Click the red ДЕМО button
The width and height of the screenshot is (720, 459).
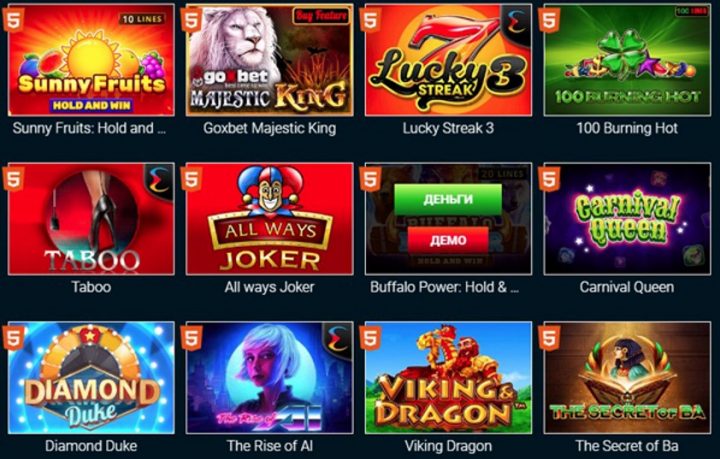tap(448, 240)
